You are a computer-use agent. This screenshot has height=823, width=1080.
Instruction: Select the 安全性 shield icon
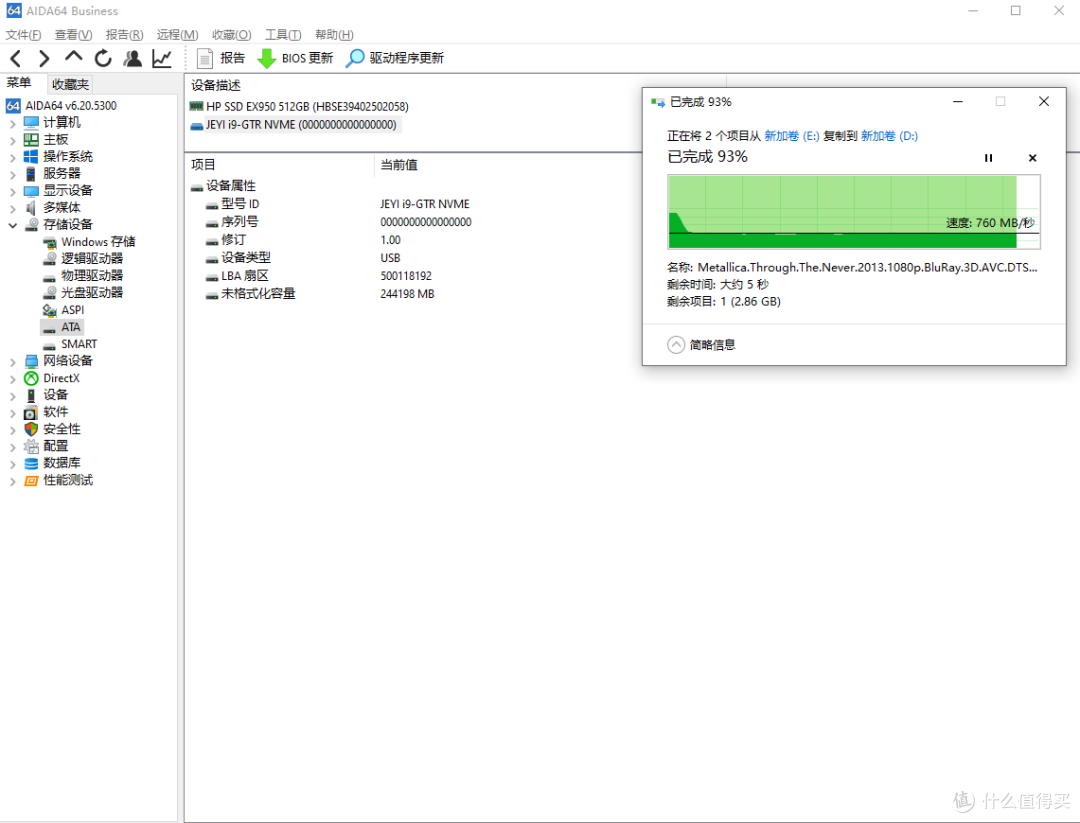pyautogui.click(x=31, y=429)
